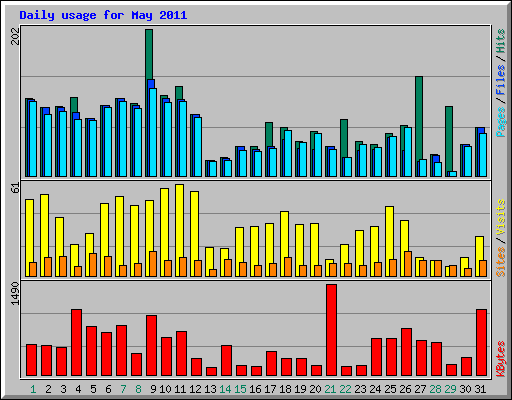Click day 17 on the x-axis
The image size is (512, 400).
tap(270, 389)
